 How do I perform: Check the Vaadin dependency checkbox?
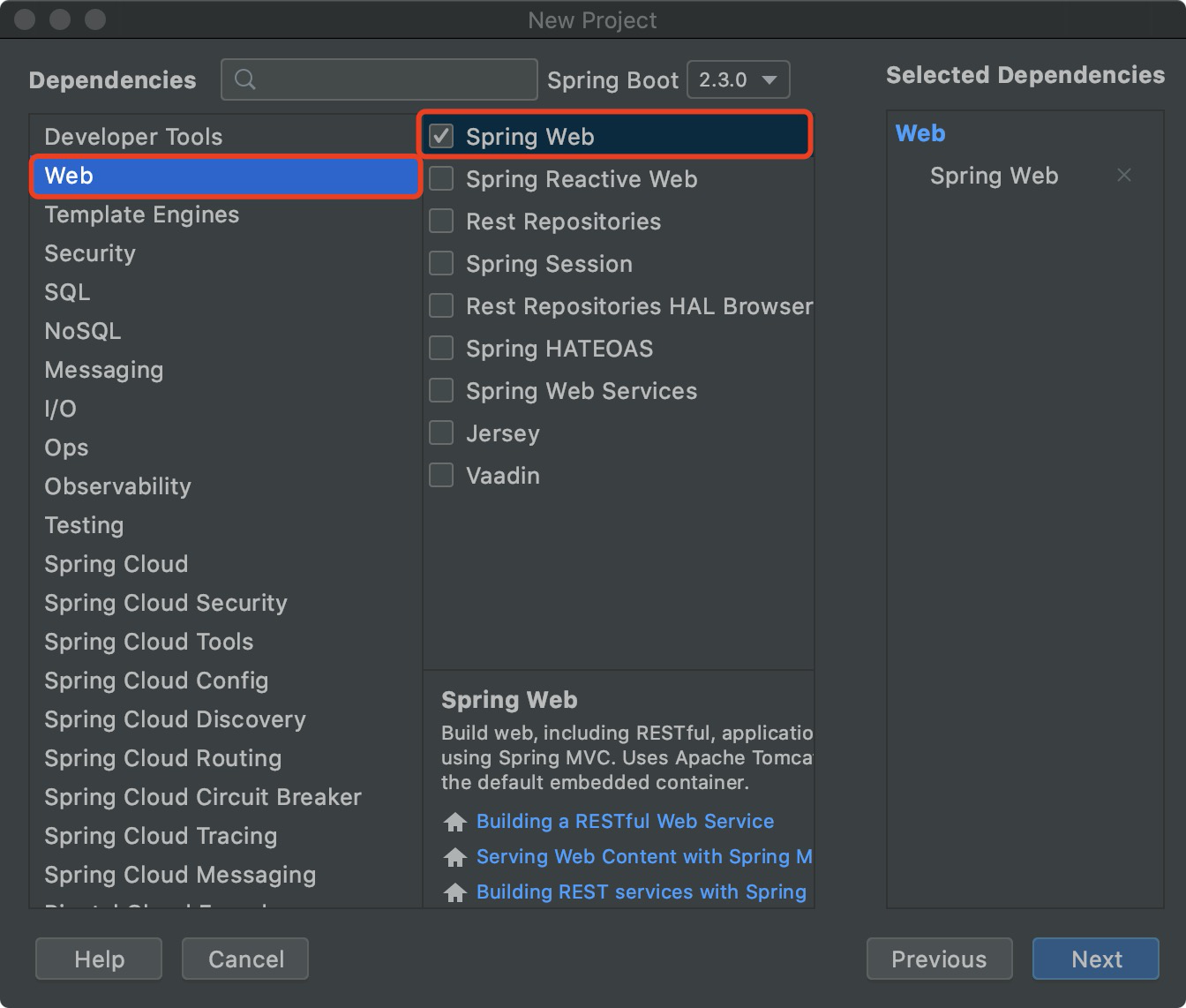pyautogui.click(x=441, y=475)
